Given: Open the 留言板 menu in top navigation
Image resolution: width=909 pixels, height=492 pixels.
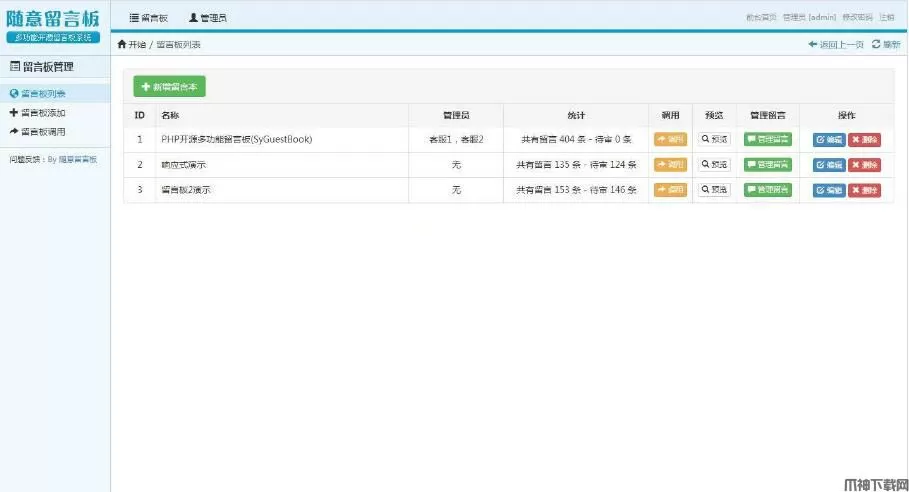Looking at the screenshot, I should point(148,18).
